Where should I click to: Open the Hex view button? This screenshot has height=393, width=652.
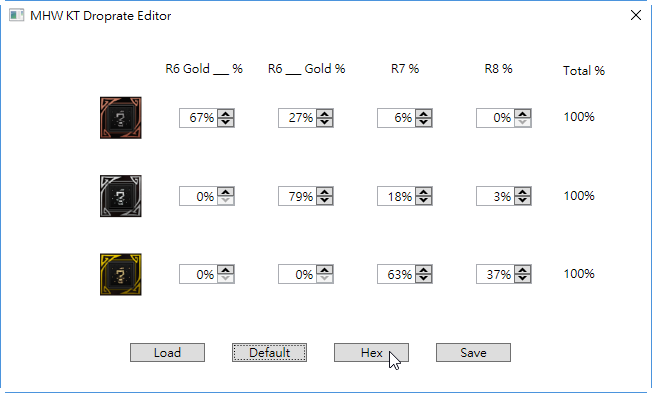[371, 353]
